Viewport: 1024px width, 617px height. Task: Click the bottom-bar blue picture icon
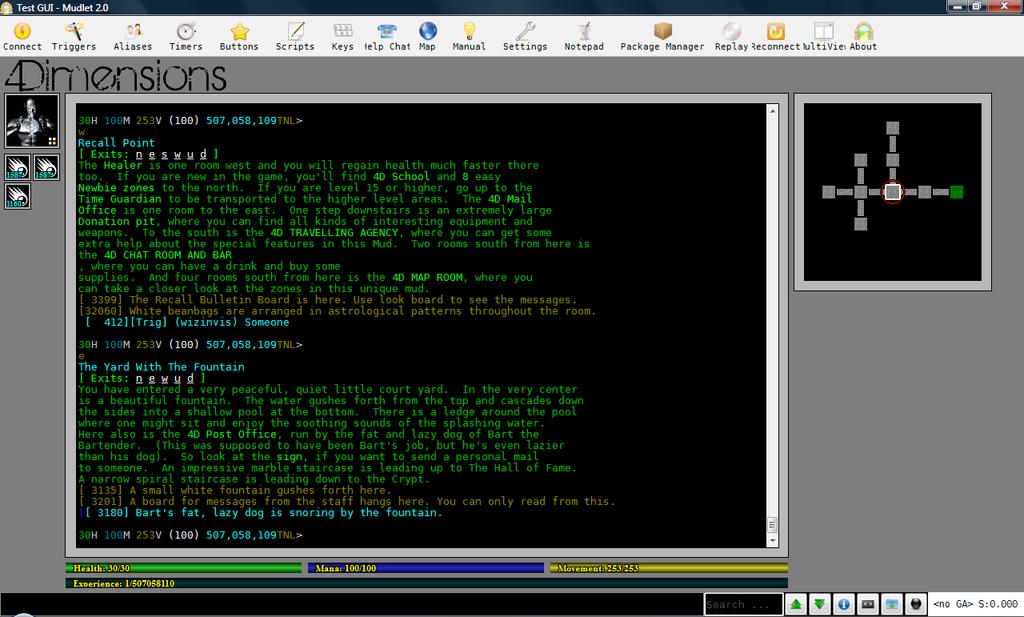pyautogui.click(x=892, y=605)
